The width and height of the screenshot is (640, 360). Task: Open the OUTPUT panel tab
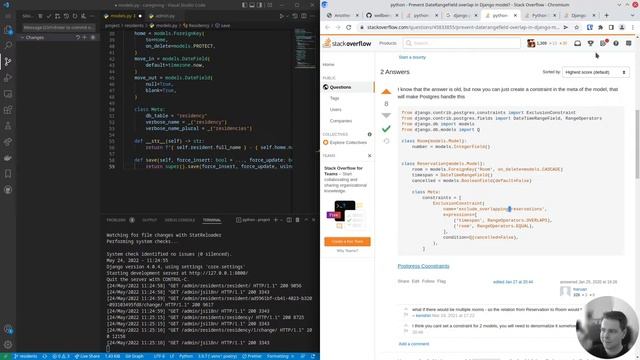(x=149, y=220)
